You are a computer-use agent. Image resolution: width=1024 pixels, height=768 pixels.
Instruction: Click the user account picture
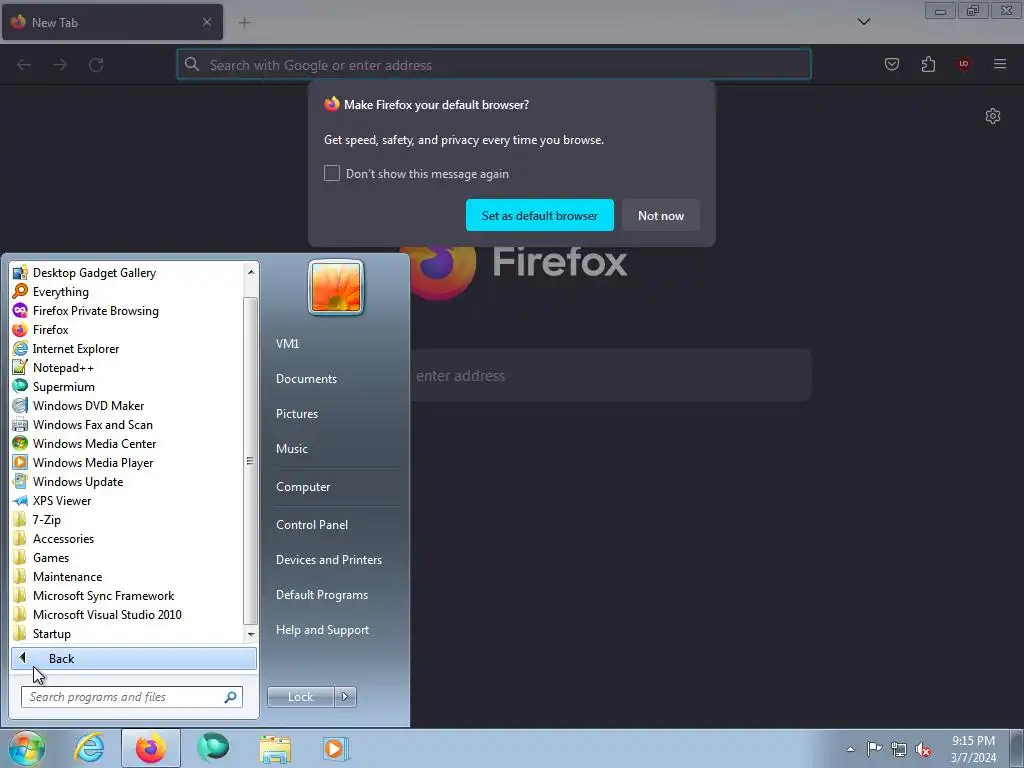pyautogui.click(x=336, y=287)
